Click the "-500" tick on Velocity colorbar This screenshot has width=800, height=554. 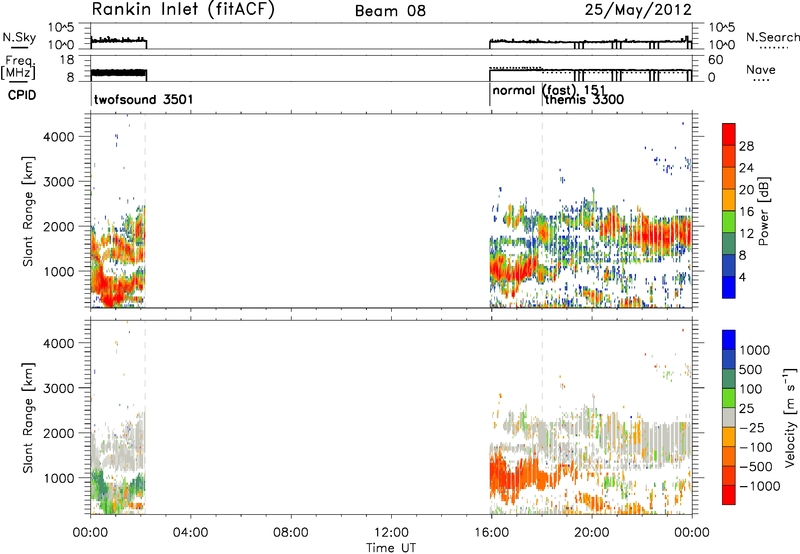click(756, 467)
